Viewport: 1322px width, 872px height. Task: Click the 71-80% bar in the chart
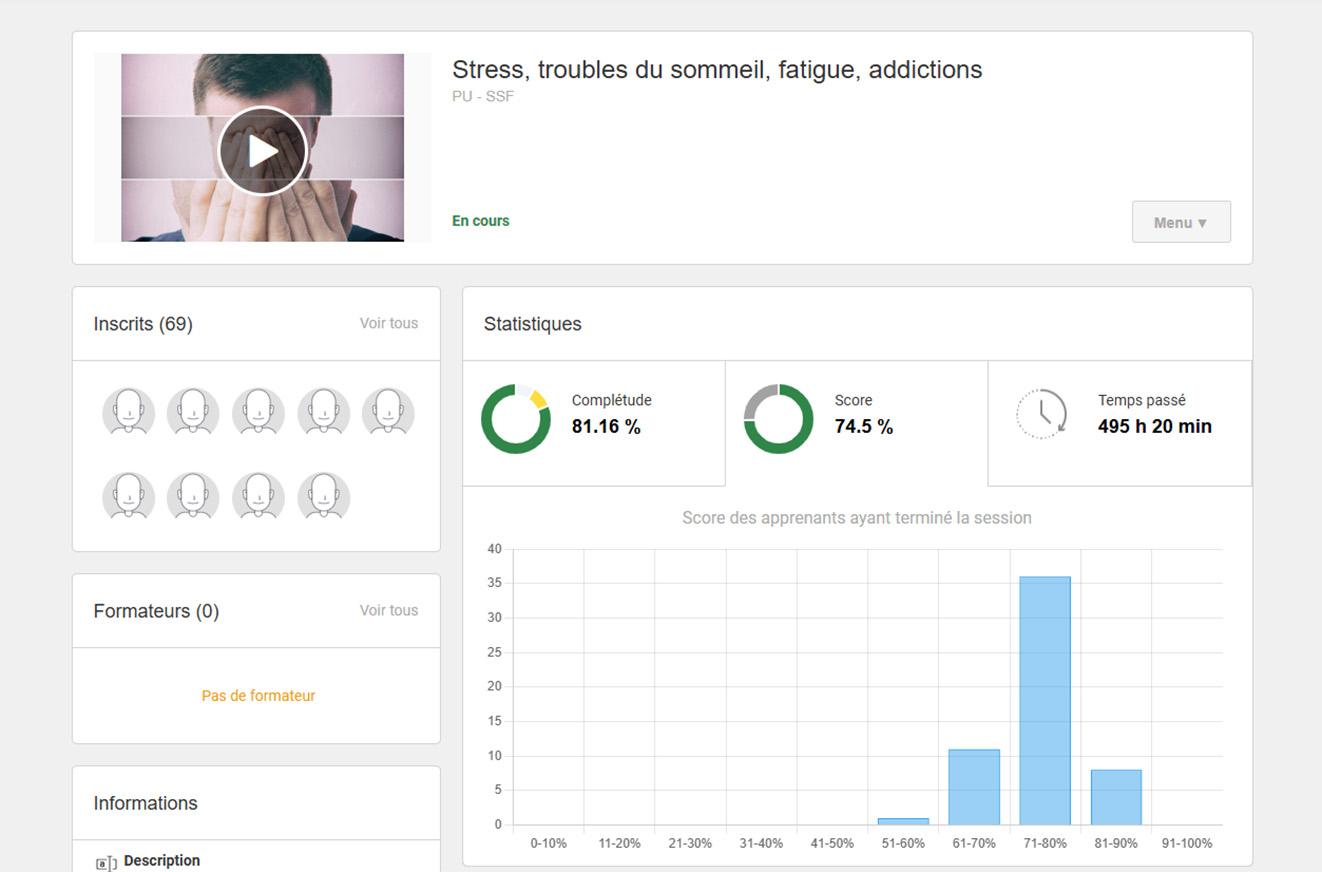(1044, 700)
